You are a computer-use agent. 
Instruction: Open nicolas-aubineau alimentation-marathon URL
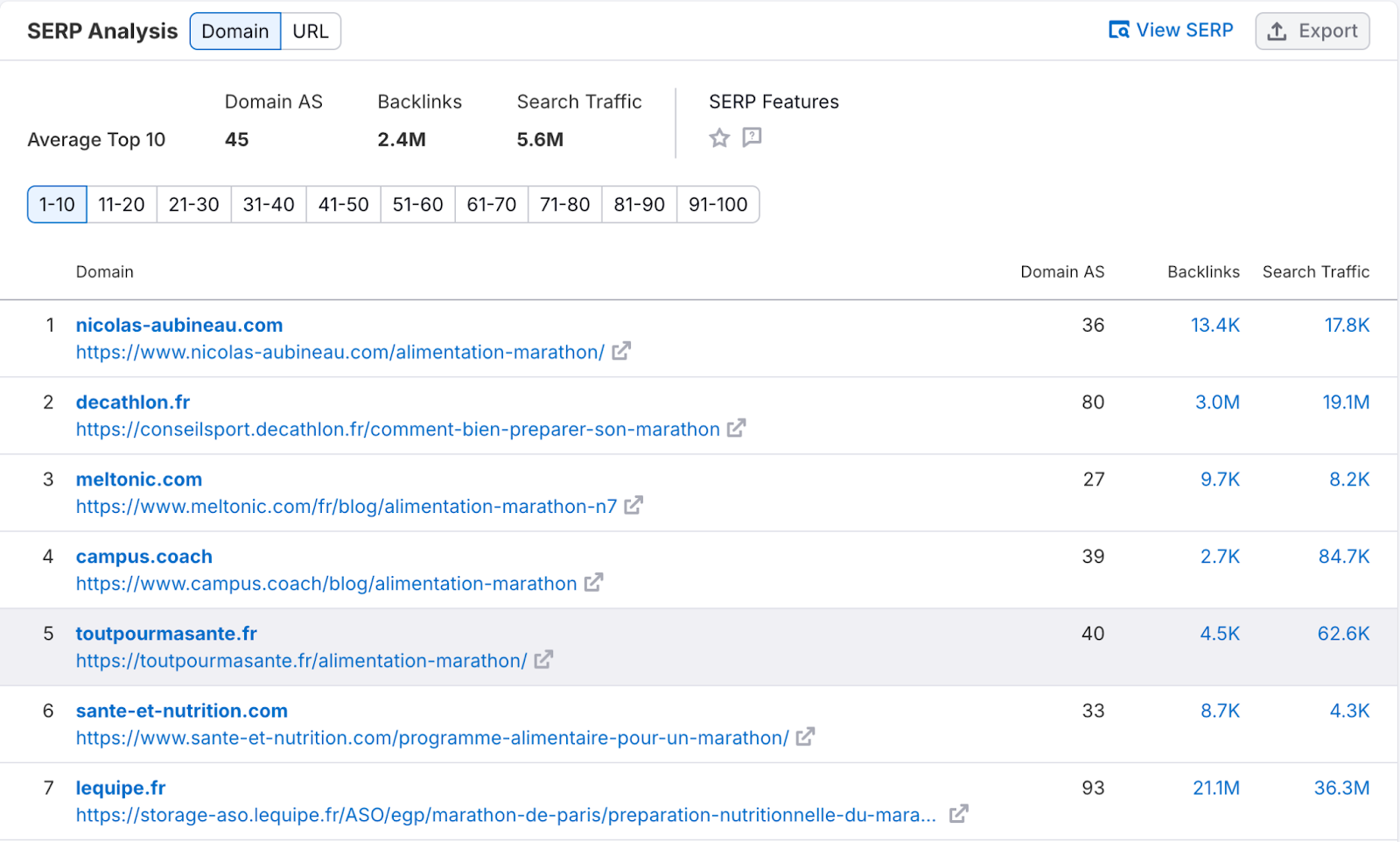[x=340, y=352]
